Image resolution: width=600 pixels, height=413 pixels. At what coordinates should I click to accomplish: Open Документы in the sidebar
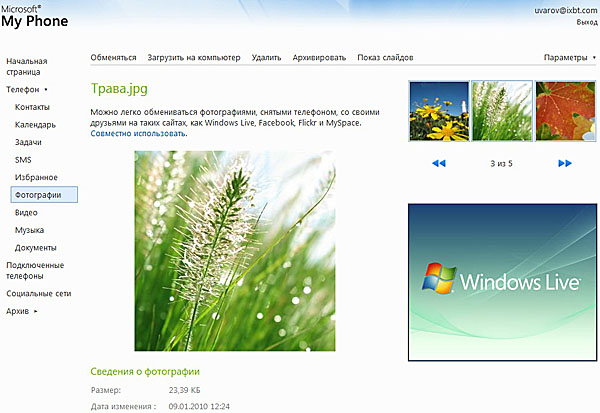pyautogui.click(x=36, y=248)
